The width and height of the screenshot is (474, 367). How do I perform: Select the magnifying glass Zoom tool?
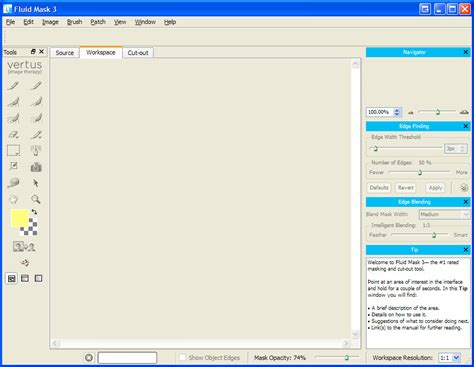(x=36, y=199)
